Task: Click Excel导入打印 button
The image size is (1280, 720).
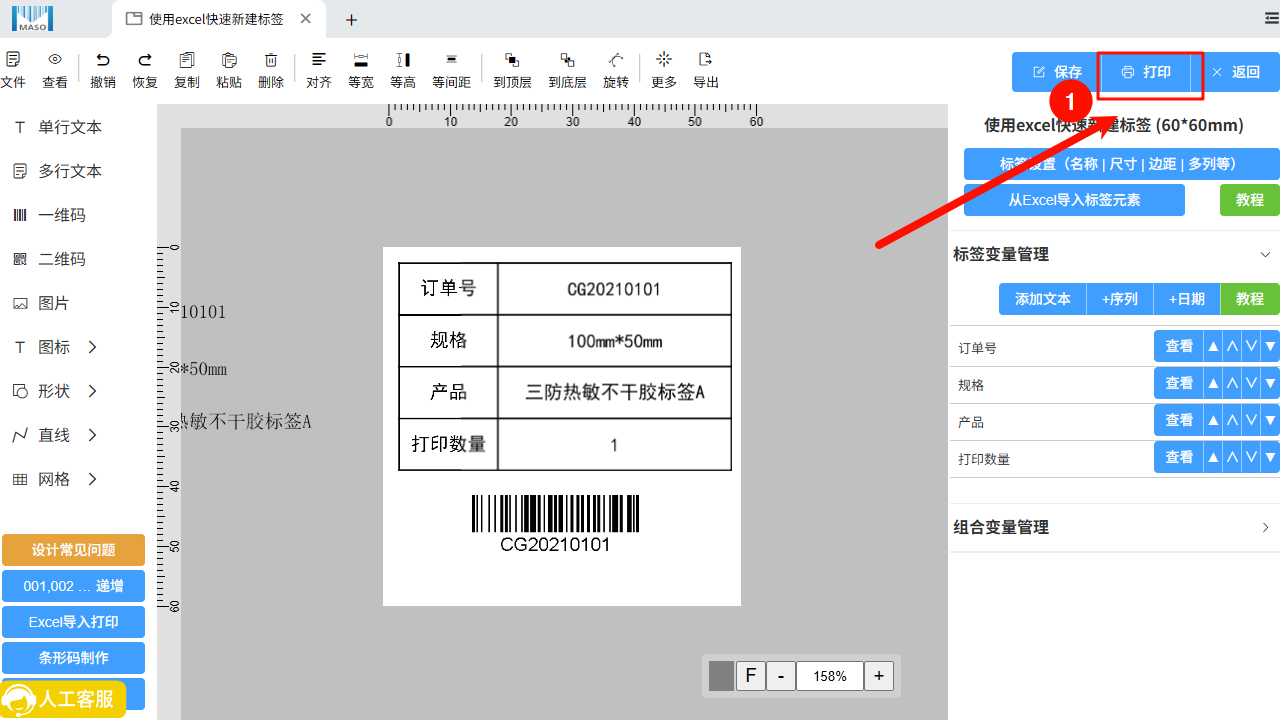Action: pos(73,622)
